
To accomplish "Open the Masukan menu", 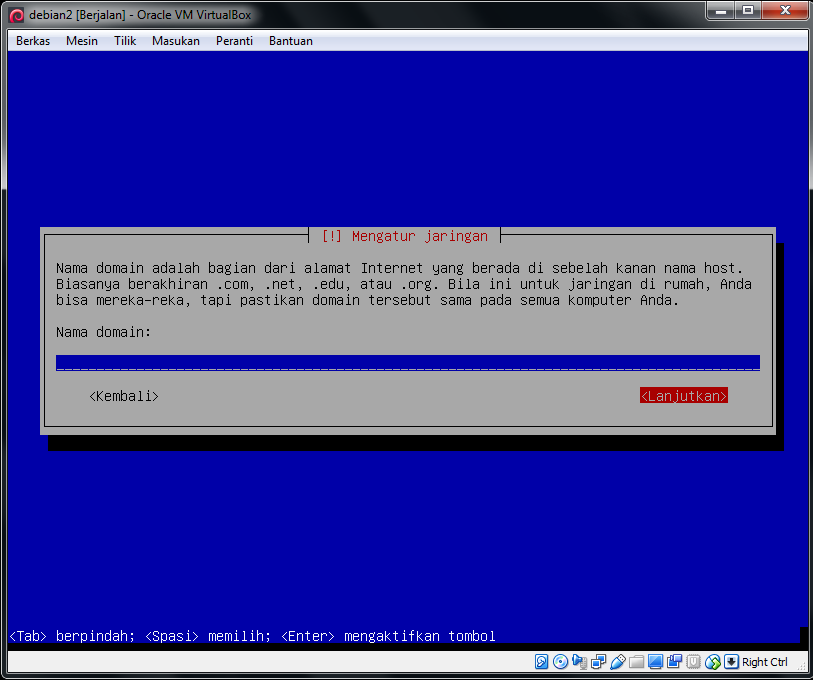I will pos(176,41).
